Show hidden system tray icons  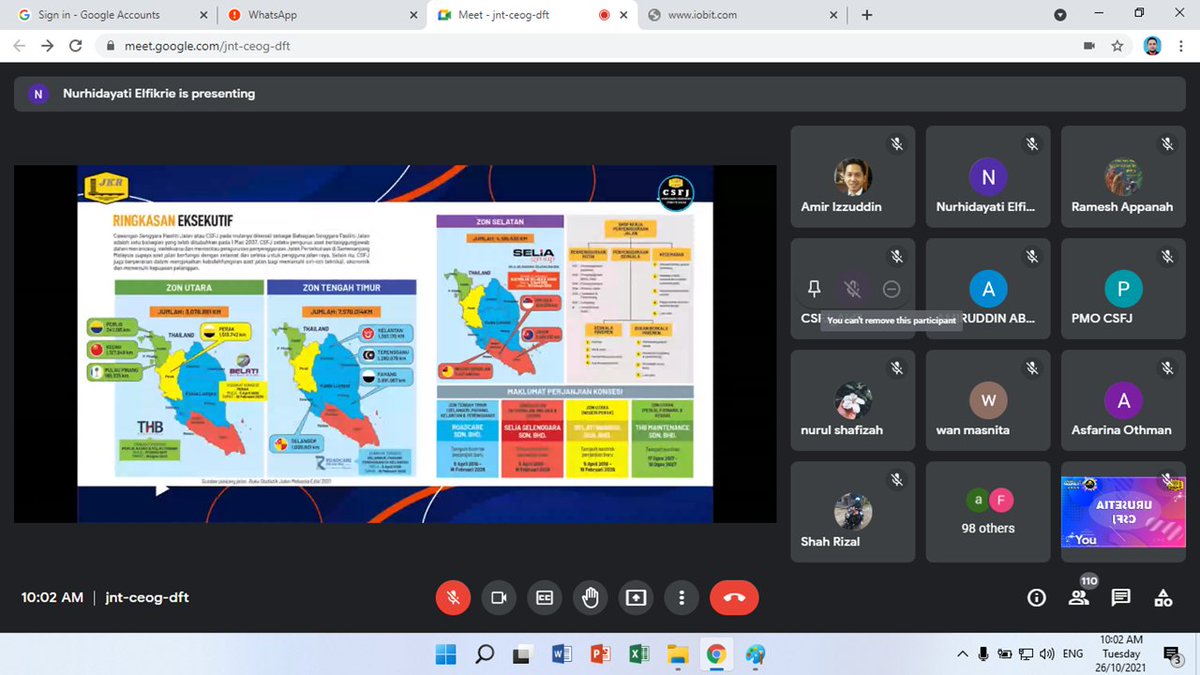[x=962, y=654]
